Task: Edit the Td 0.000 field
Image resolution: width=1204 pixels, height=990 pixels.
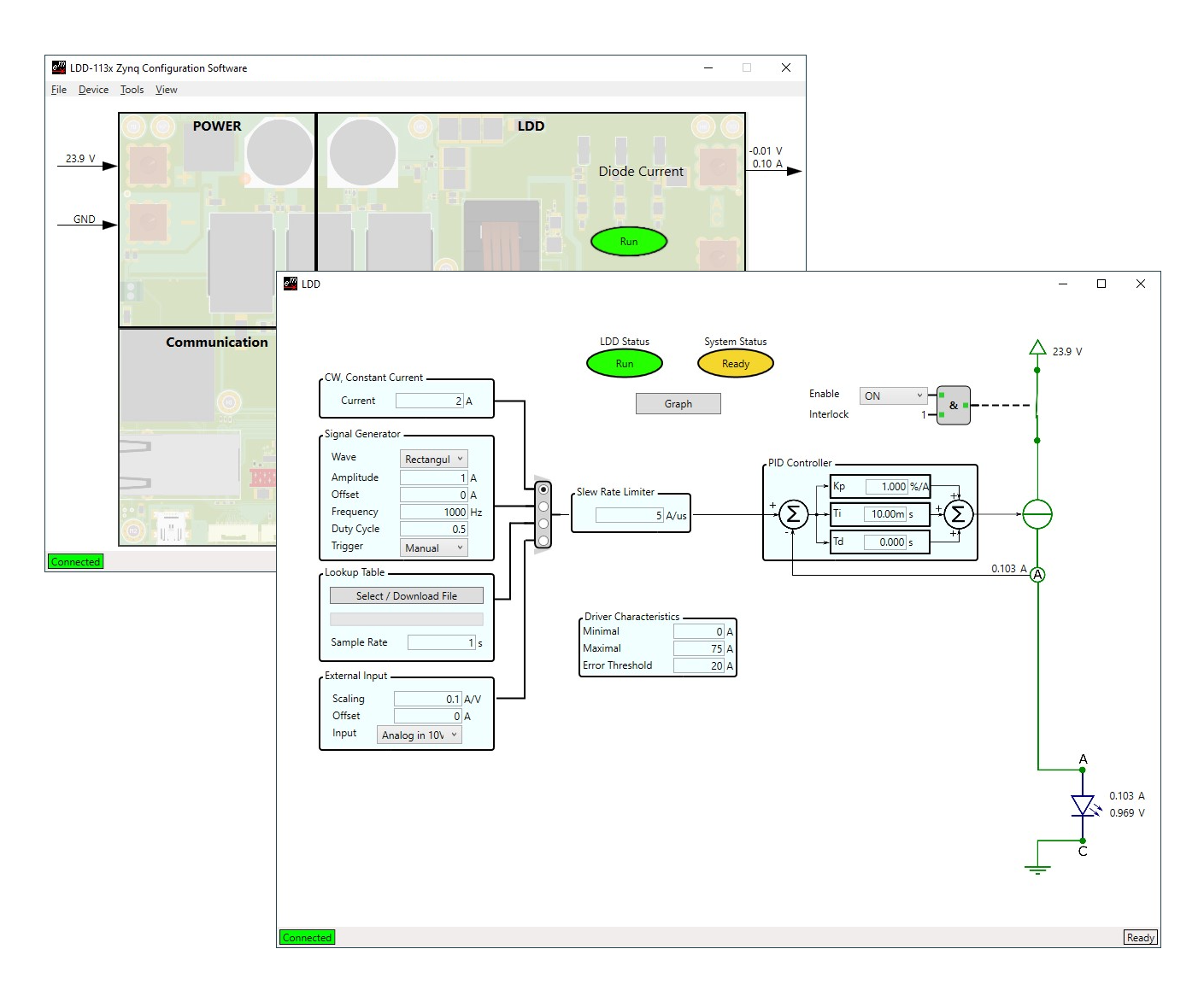Action: 885,542
